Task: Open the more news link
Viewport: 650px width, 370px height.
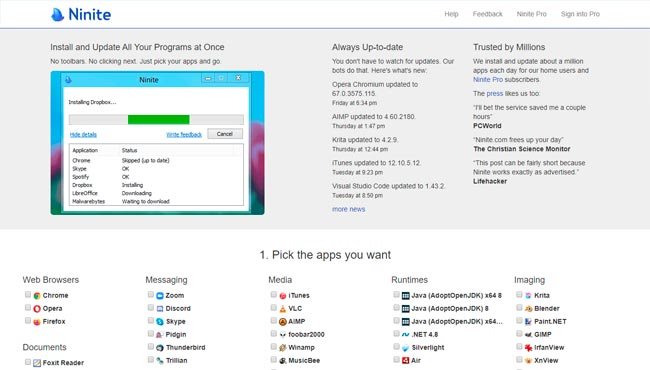Action: pyautogui.click(x=349, y=209)
